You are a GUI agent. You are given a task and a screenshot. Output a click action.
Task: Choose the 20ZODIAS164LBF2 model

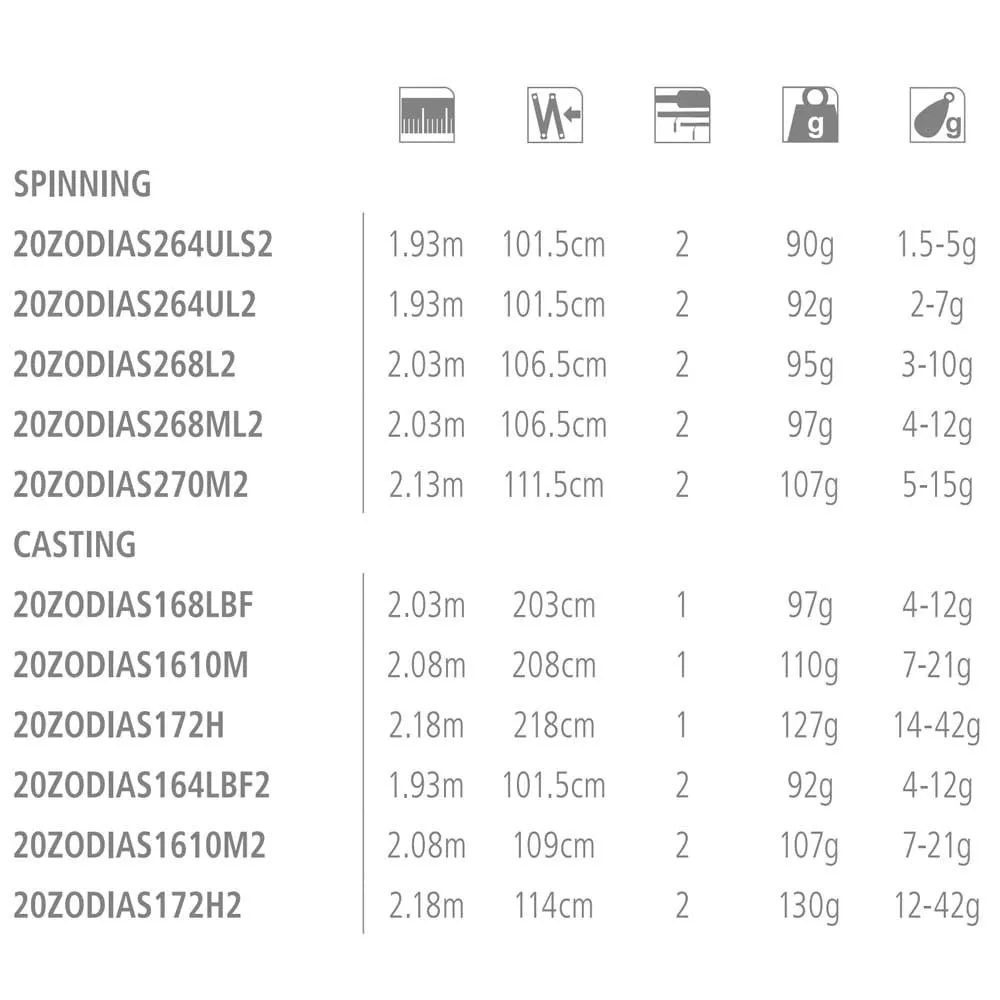[142, 786]
